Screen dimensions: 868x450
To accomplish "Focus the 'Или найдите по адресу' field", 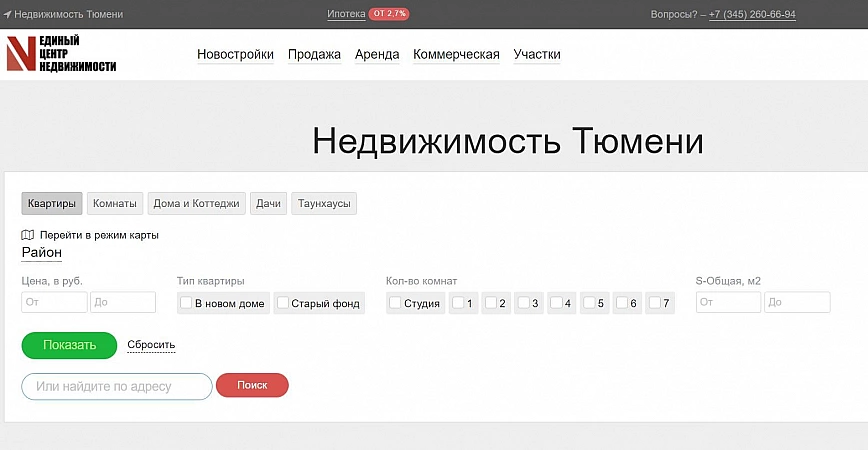I will point(117,386).
